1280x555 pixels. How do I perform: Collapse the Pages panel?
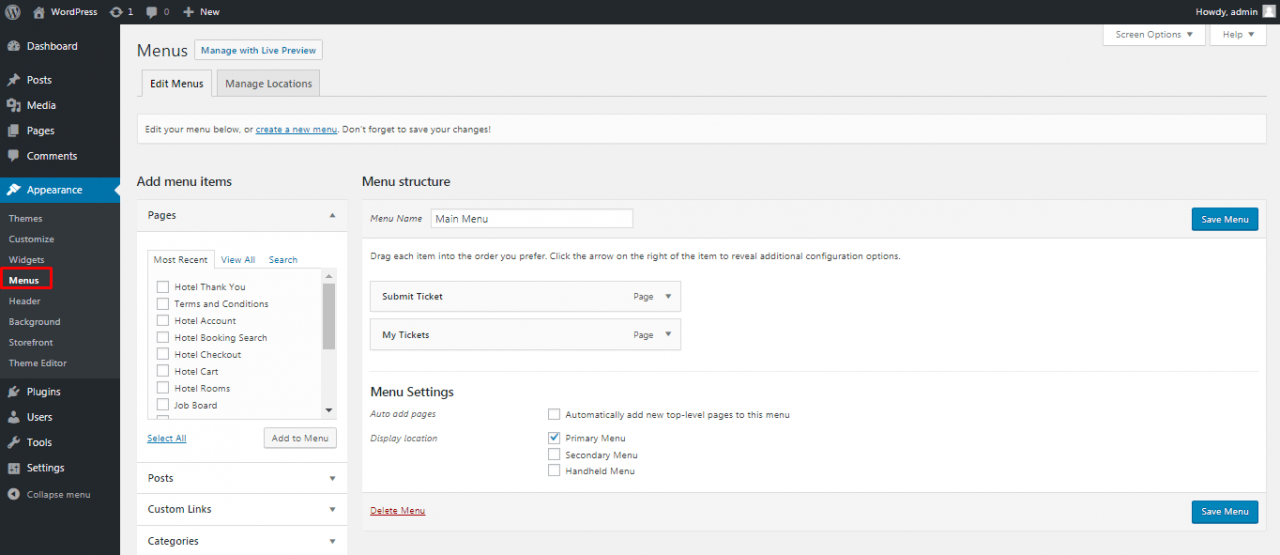coord(332,215)
